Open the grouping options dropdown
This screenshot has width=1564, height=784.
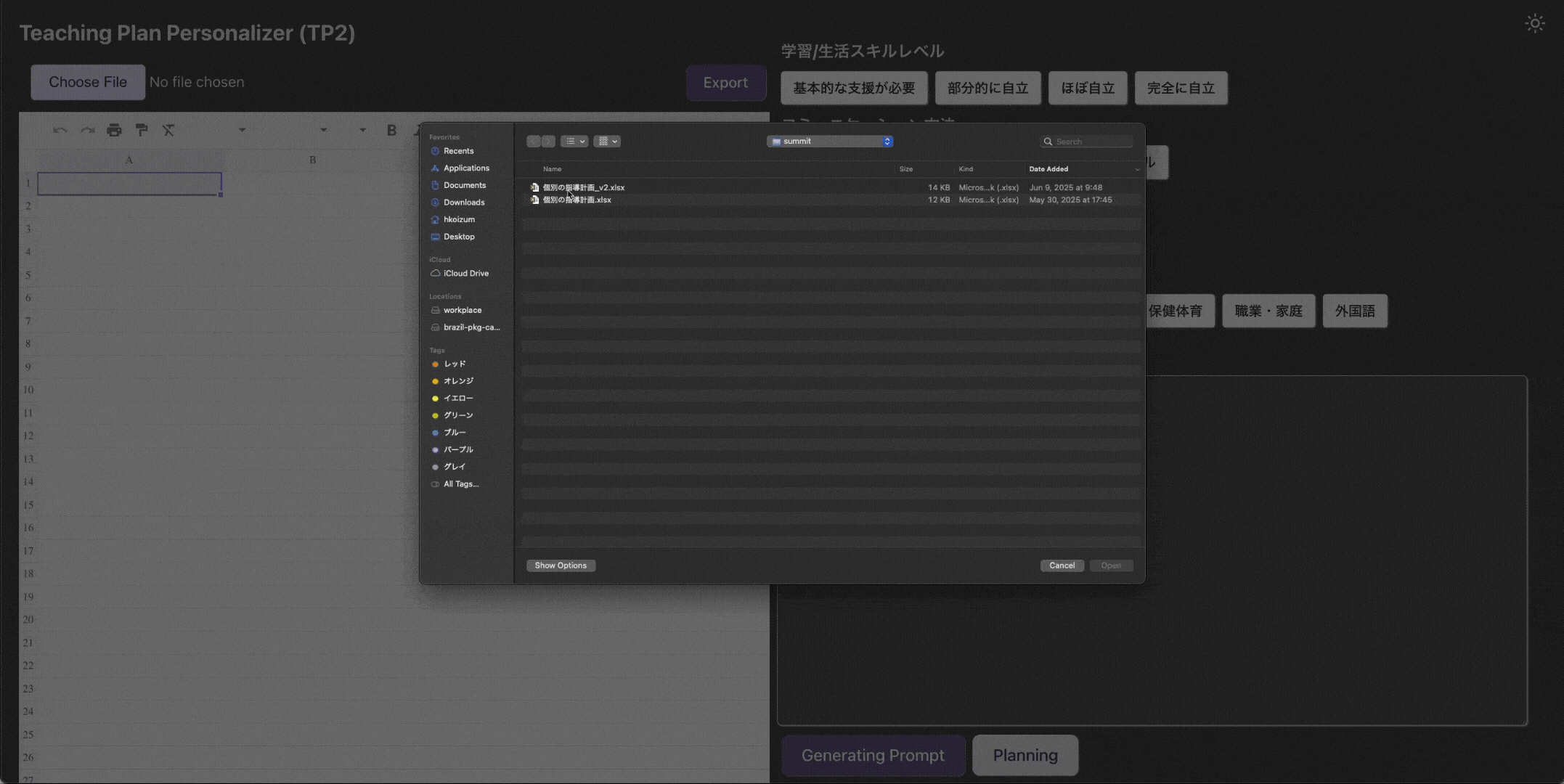tap(606, 142)
